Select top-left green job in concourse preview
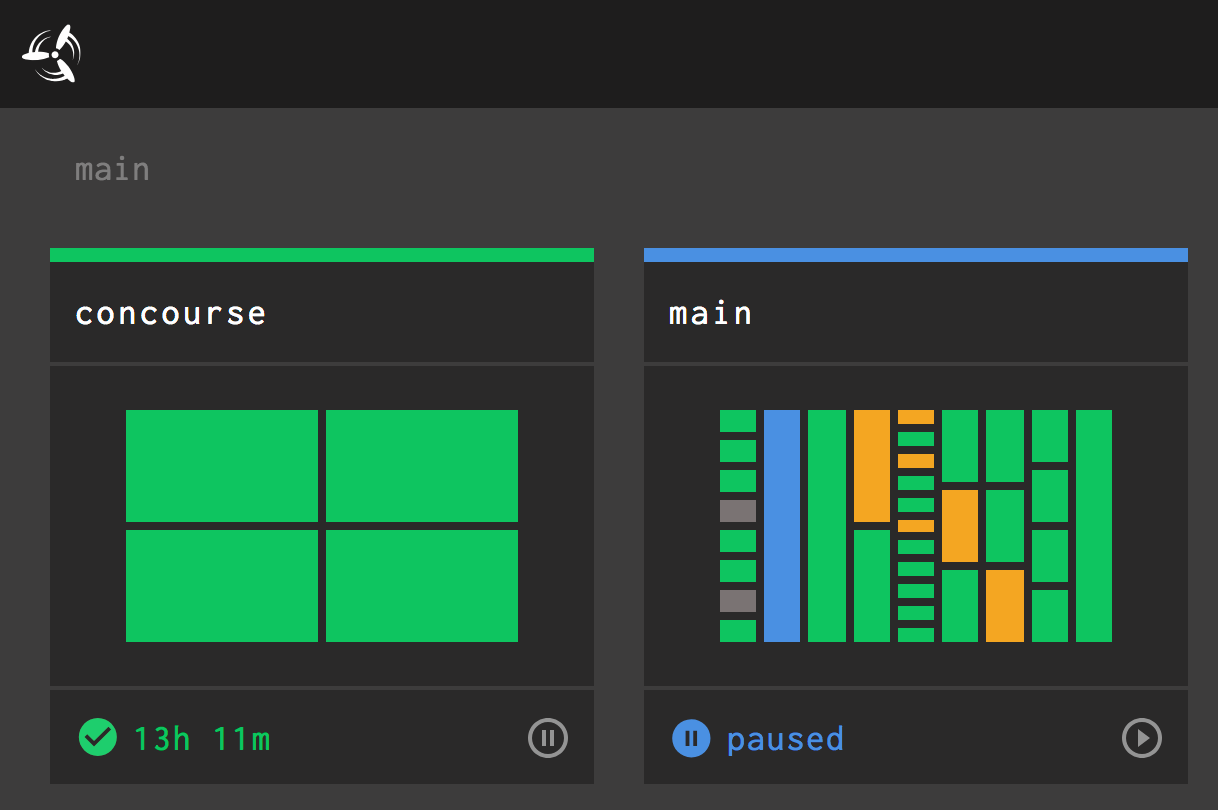 (221, 465)
